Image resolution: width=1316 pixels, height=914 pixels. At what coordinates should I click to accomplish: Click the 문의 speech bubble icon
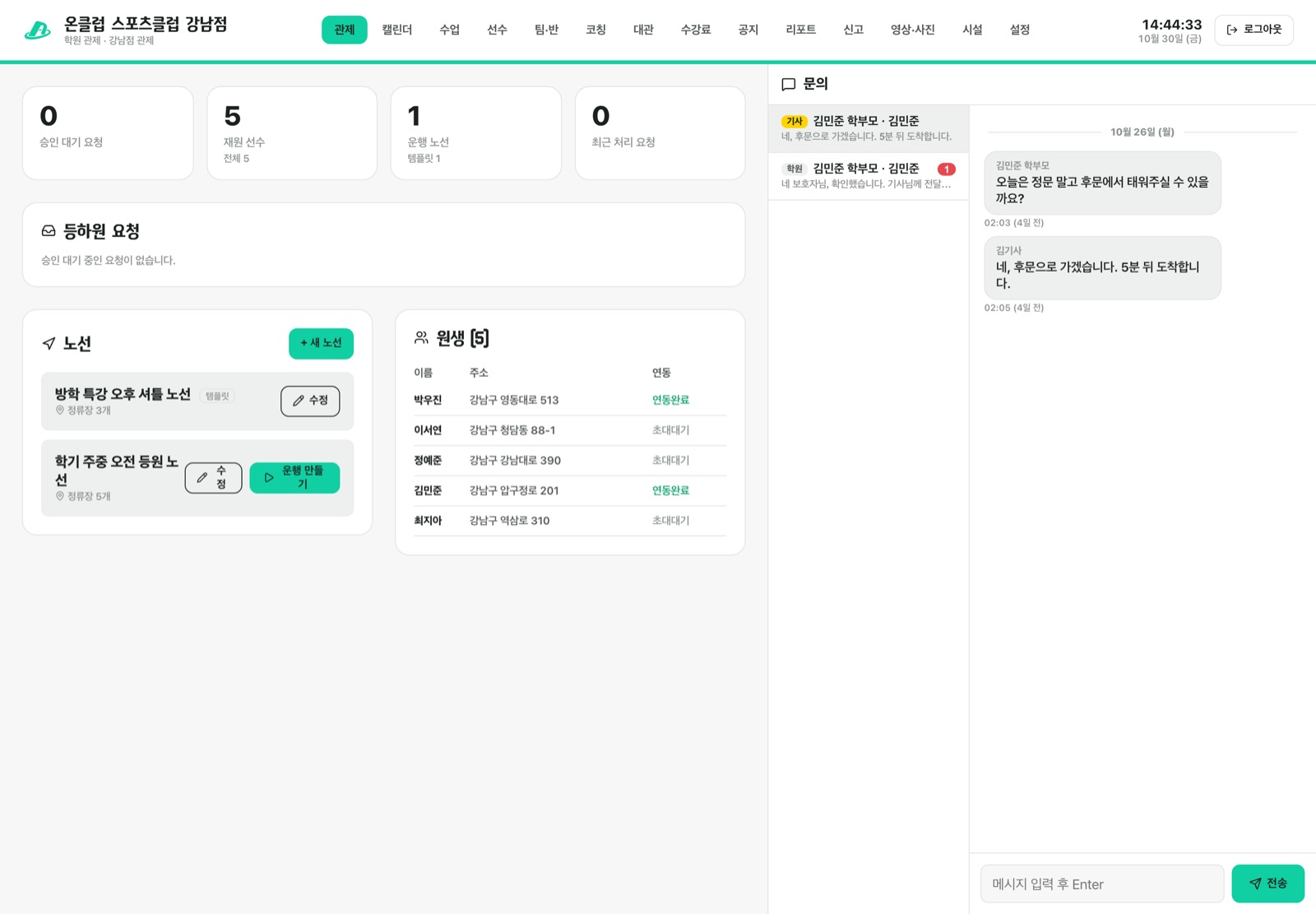(788, 84)
